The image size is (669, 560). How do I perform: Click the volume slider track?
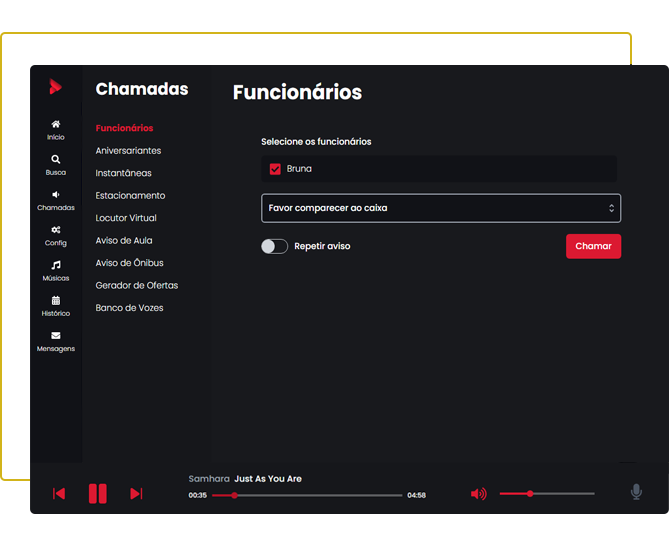560,494
